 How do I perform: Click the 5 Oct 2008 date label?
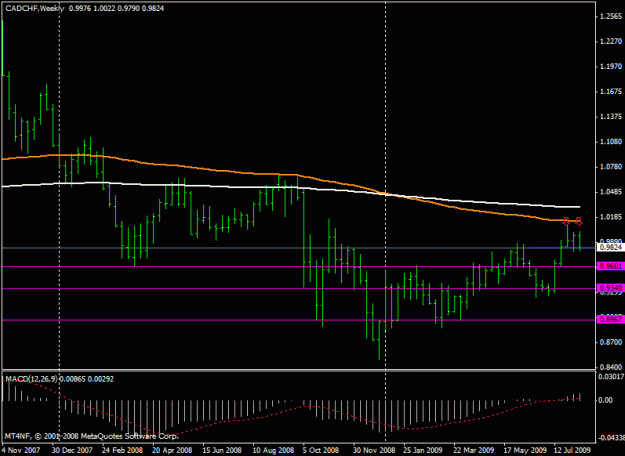coord(322,450)
